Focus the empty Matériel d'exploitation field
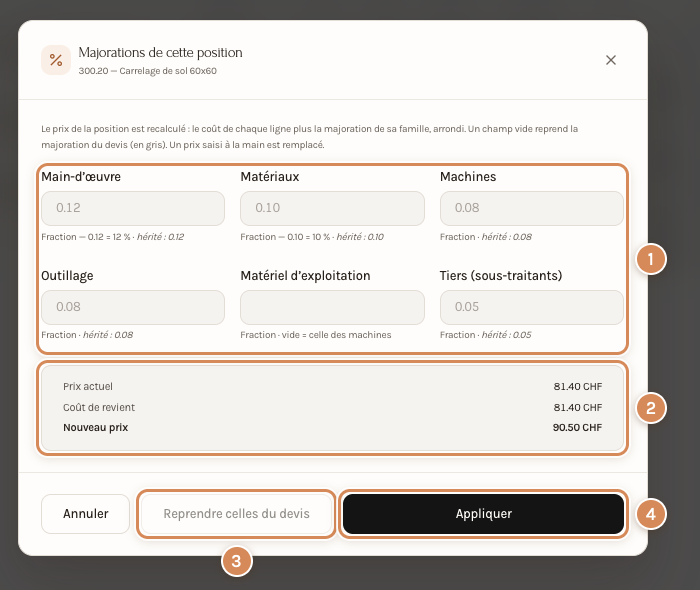Screen dimensions: 700x590 click(x=332, y=307)
